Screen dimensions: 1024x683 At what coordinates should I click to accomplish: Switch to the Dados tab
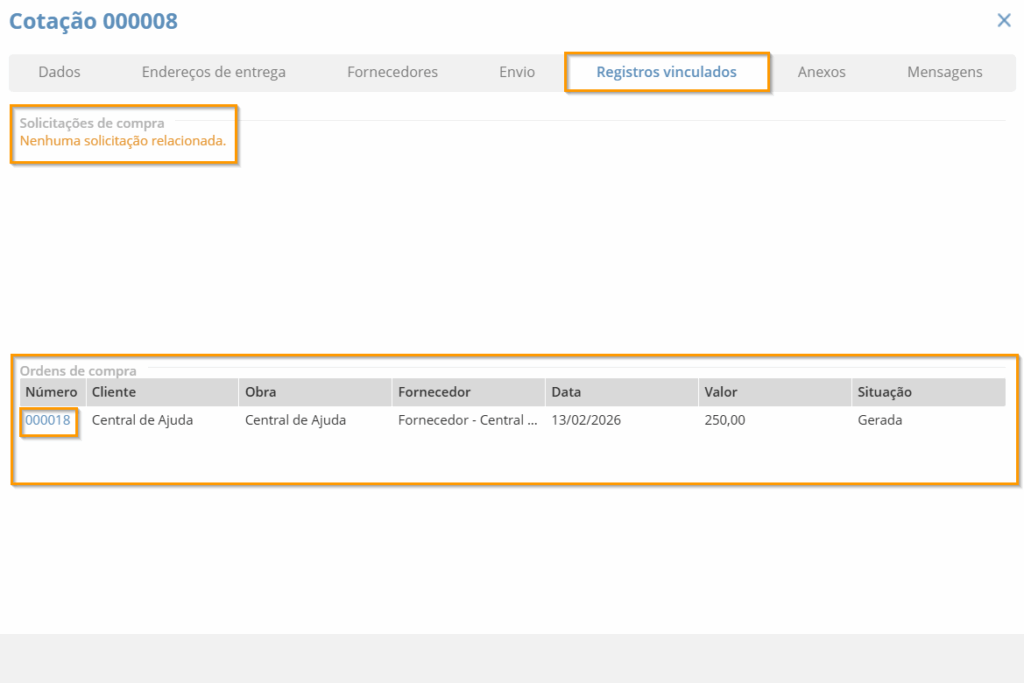pyautogui.click(x=59, y=72)
